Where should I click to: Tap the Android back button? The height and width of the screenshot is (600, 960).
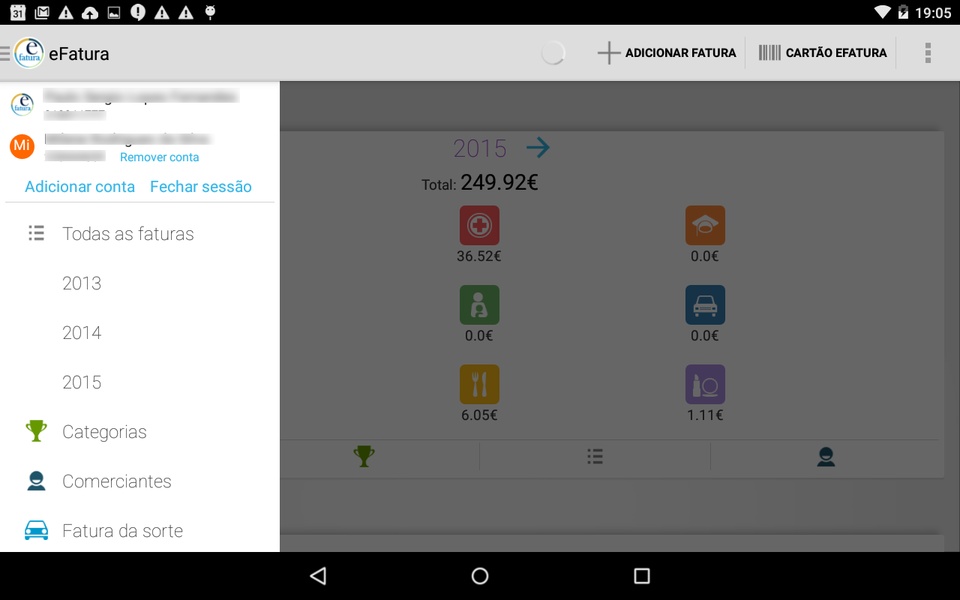(318, 576)
